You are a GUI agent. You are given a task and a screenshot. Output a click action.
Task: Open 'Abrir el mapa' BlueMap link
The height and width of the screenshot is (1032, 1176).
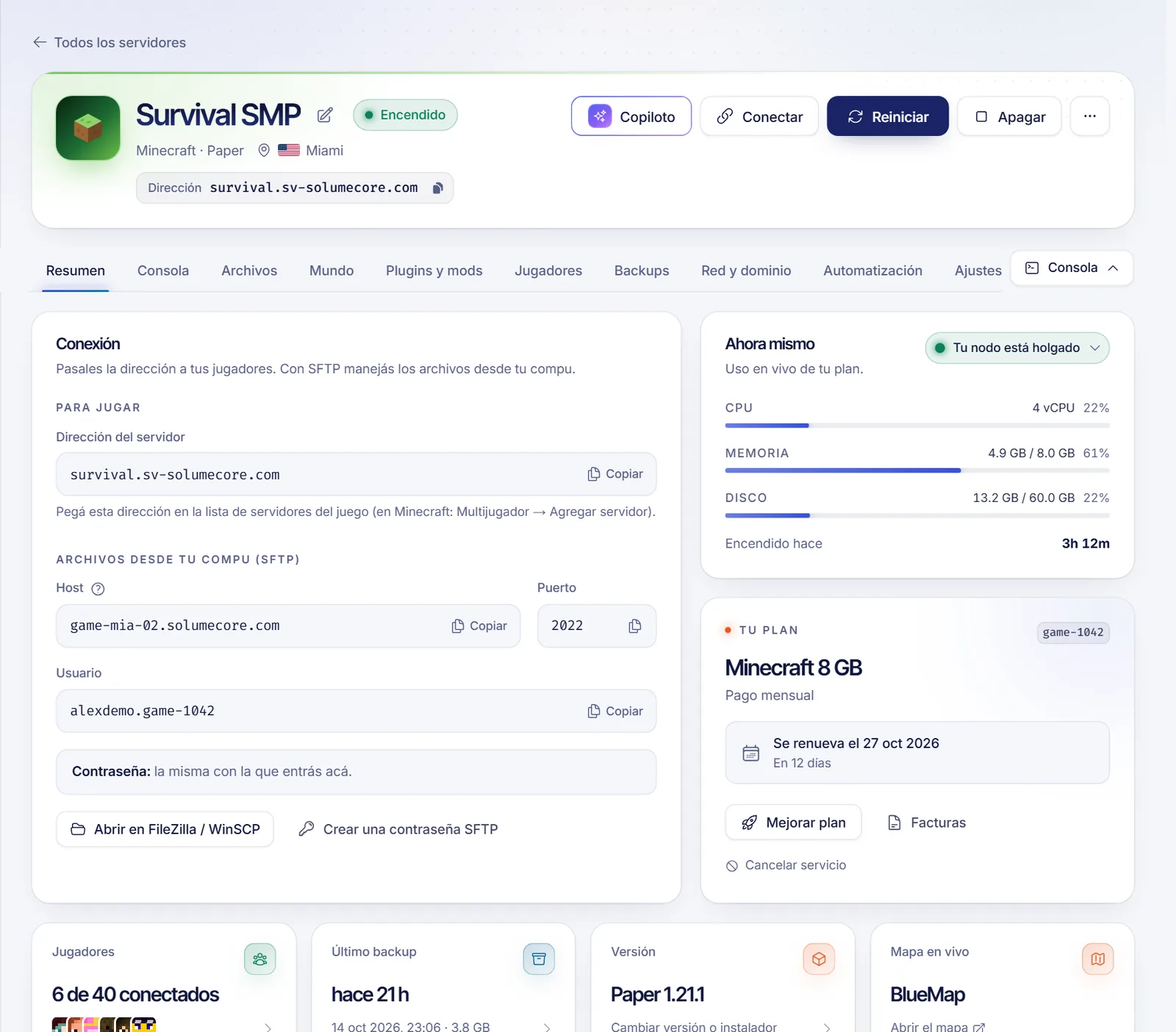point(937,1027)
